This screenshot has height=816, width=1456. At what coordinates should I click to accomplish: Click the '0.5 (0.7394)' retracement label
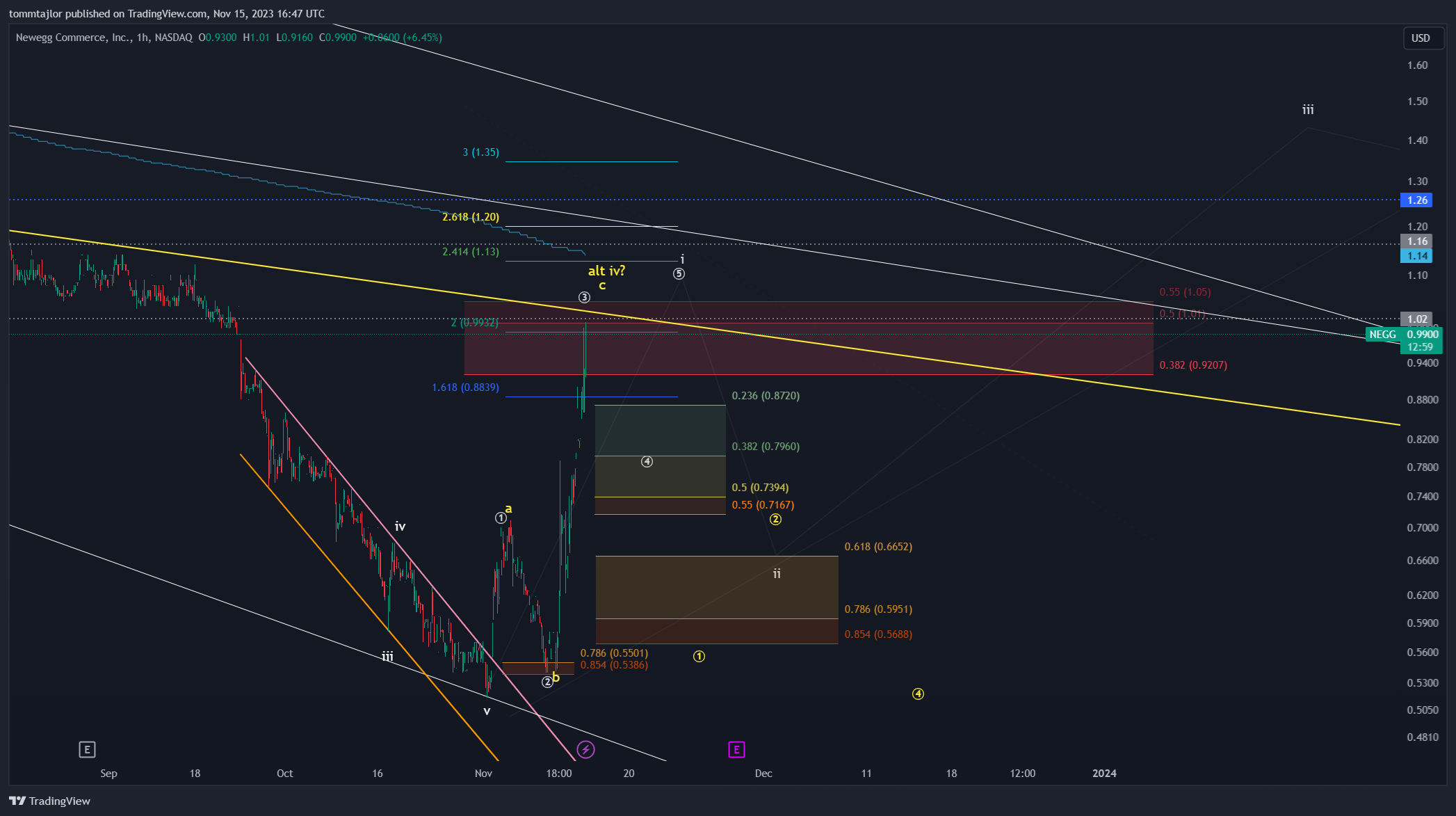760,488
